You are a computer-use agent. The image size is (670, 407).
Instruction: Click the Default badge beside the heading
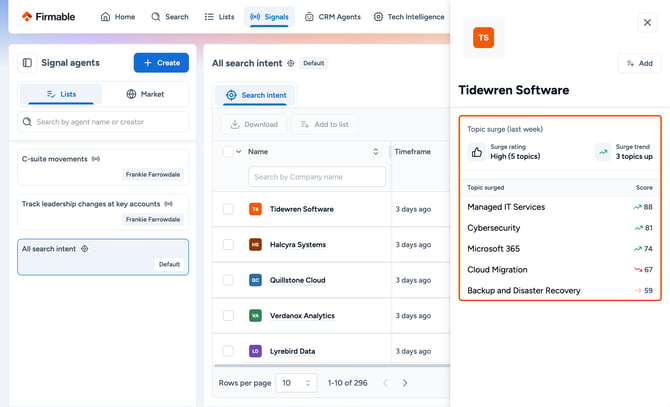314,63
